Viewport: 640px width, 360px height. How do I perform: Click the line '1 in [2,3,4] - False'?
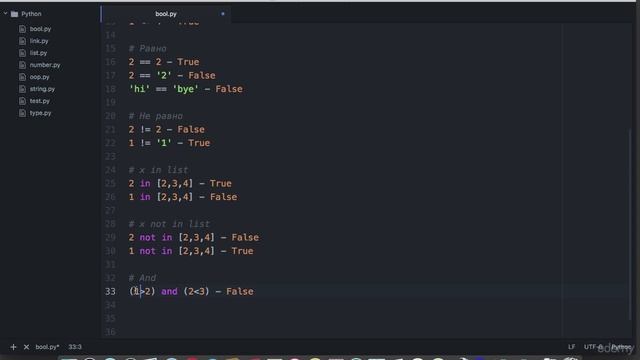[x=183, y=197]
